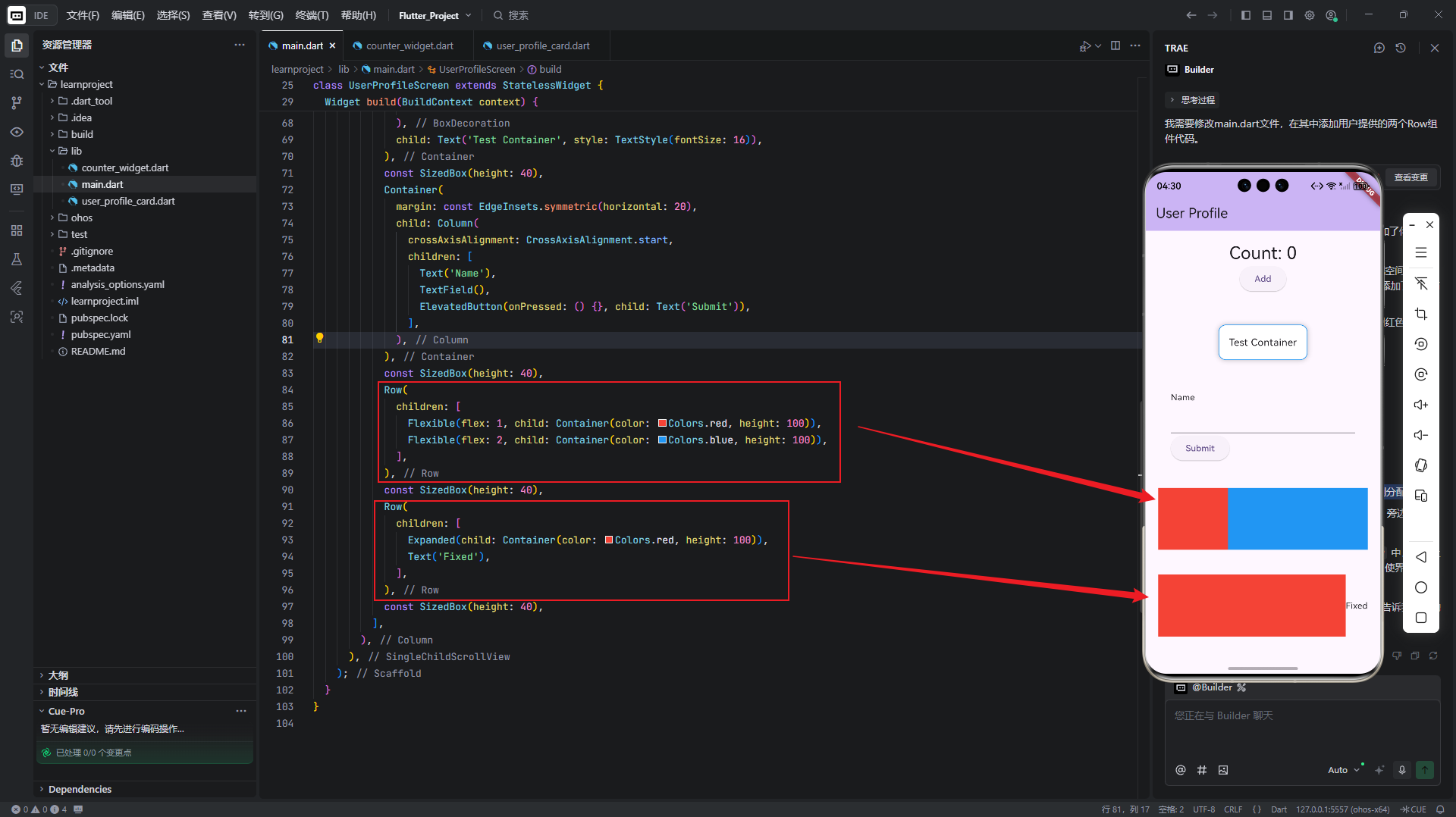Open the 文件(F) menu
Viewport: 1456px width, 817px height.
(x=83, y=15)
